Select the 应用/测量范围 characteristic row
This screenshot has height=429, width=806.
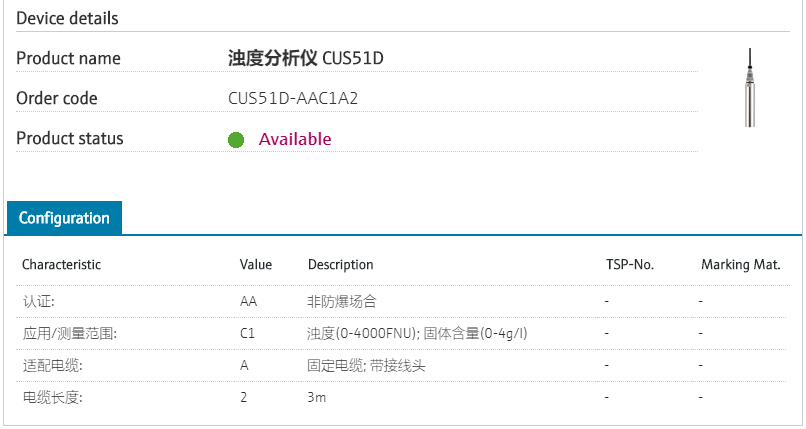69,333
